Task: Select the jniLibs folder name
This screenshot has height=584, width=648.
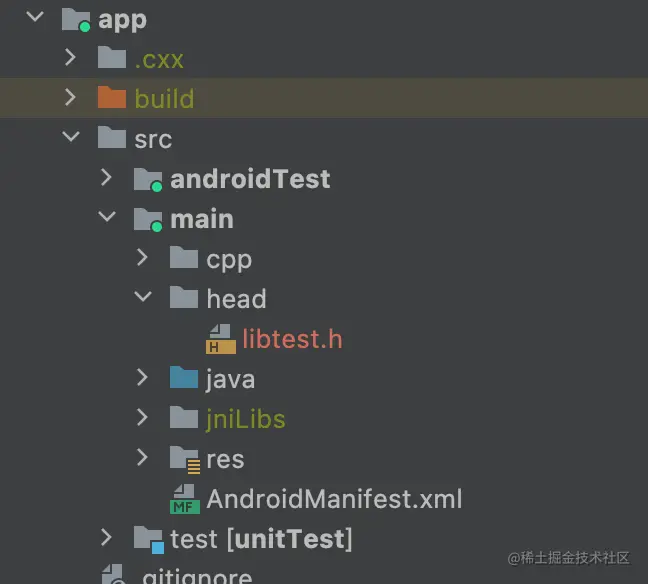Action: (x=245, y=420)
